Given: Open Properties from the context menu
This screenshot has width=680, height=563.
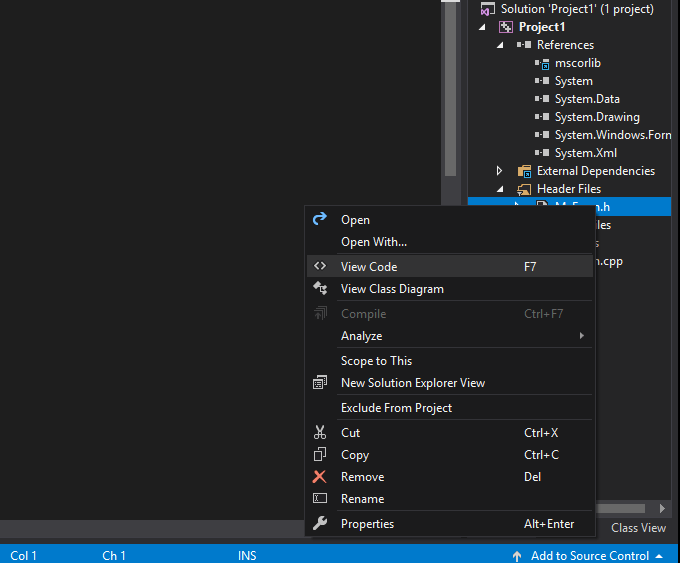Looking at the screenshot, I should (x=449, y=524).
